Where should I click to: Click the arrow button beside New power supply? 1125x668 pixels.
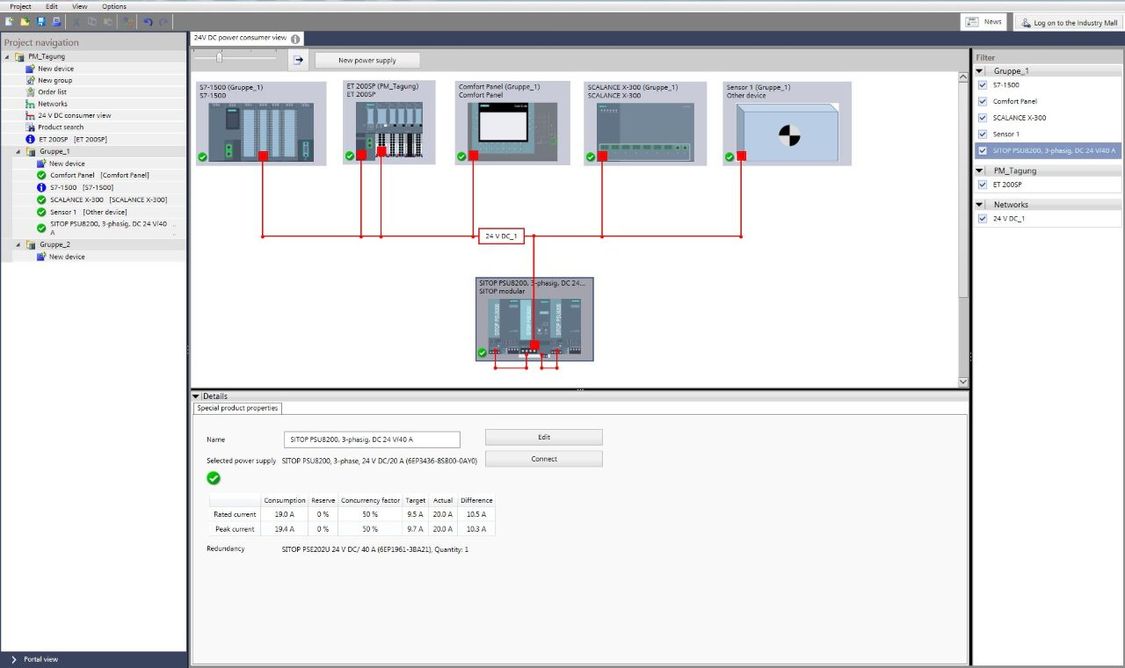click(x=298, y=60)
